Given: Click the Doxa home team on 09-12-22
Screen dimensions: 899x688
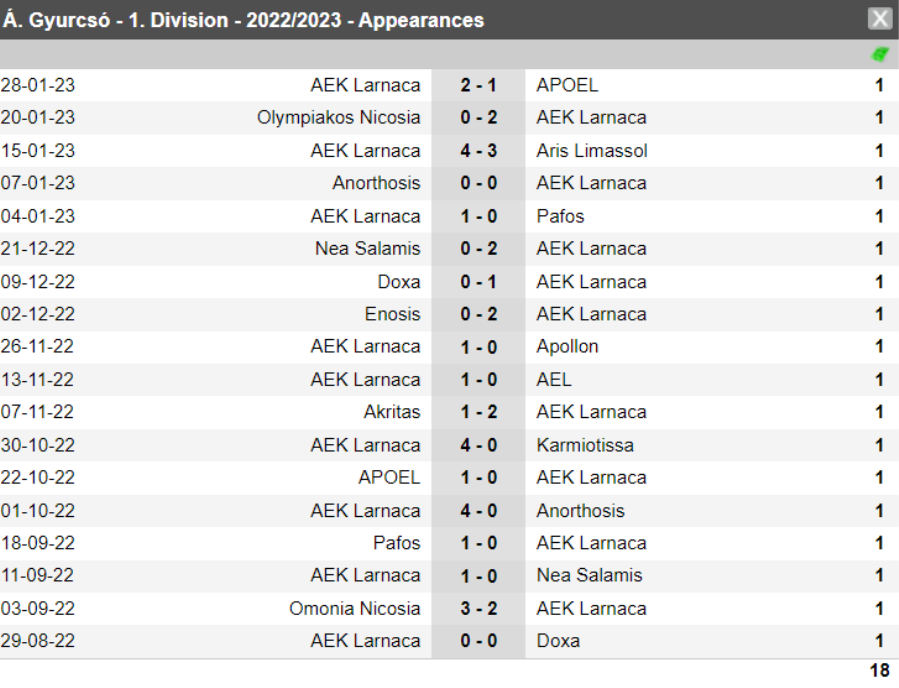Looking at the screenshot, I should 399,282.
